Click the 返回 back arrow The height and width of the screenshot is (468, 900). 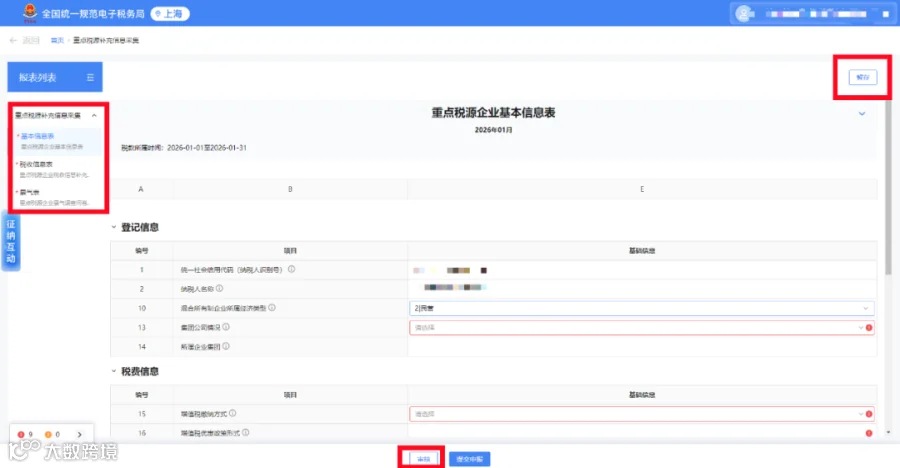(x=13, y=40)
